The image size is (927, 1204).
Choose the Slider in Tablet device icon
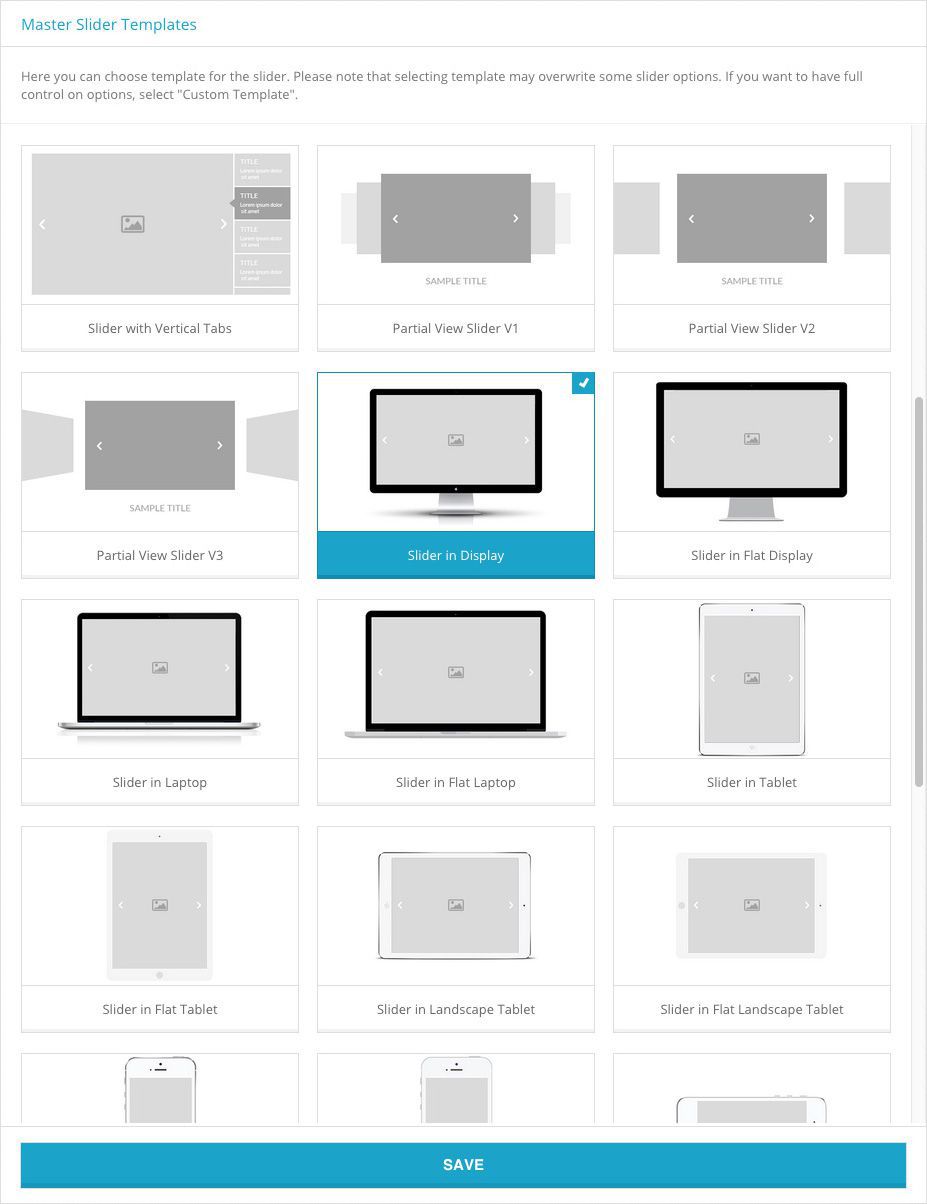(751, 678)
